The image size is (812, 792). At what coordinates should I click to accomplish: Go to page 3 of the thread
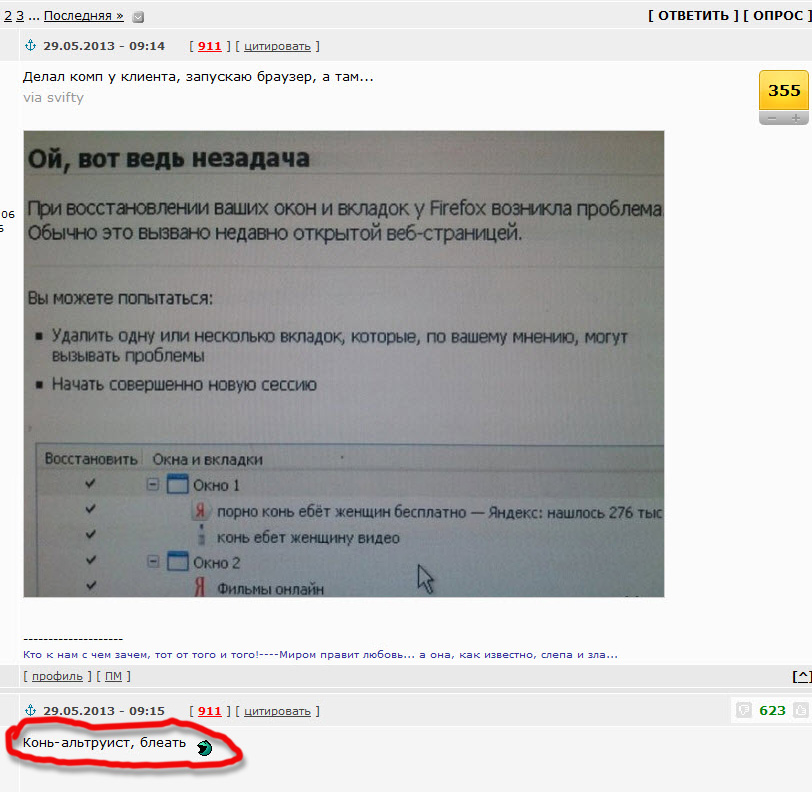coord(20,16)
